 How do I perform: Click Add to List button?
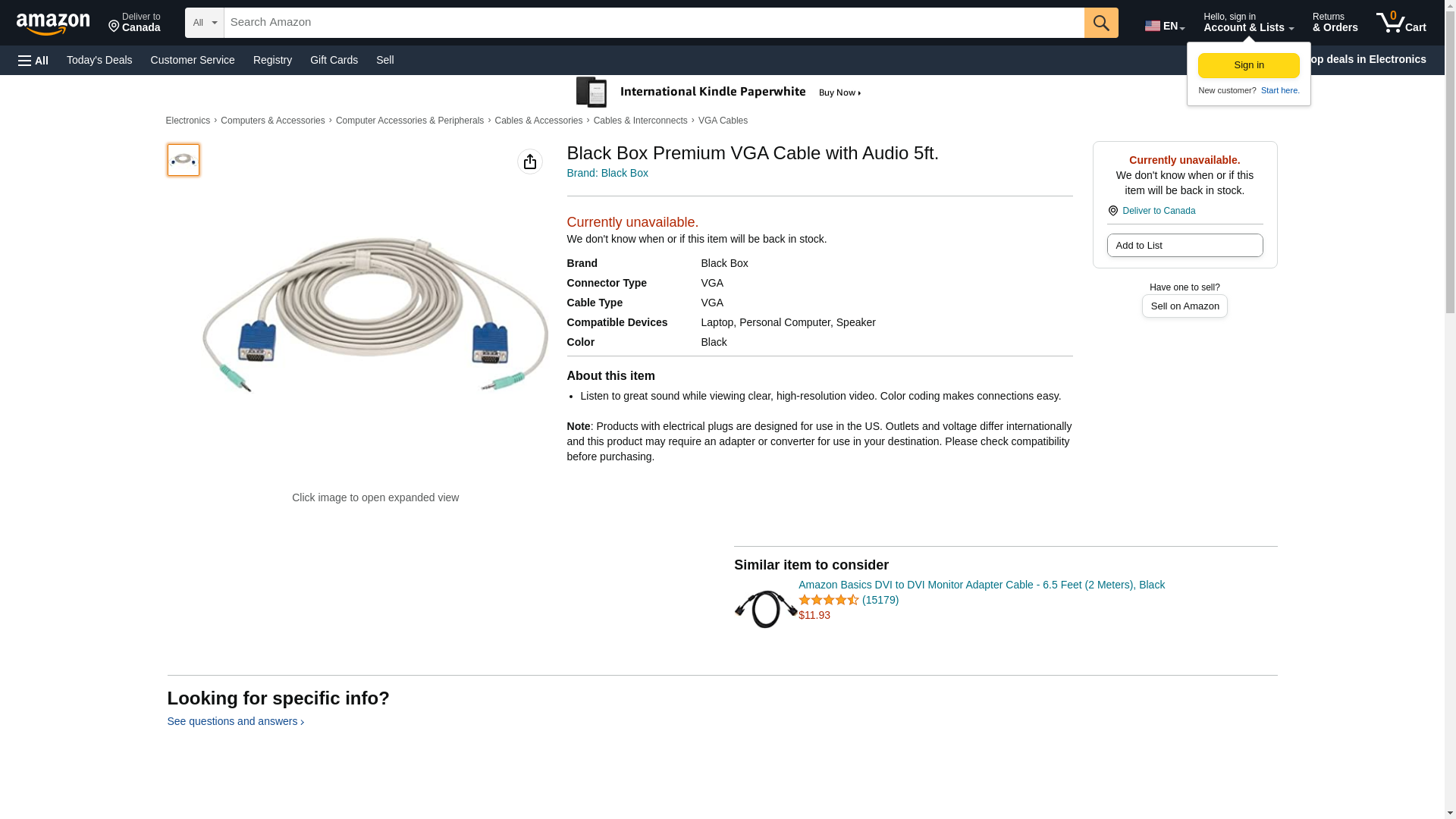coord(1185,246)
